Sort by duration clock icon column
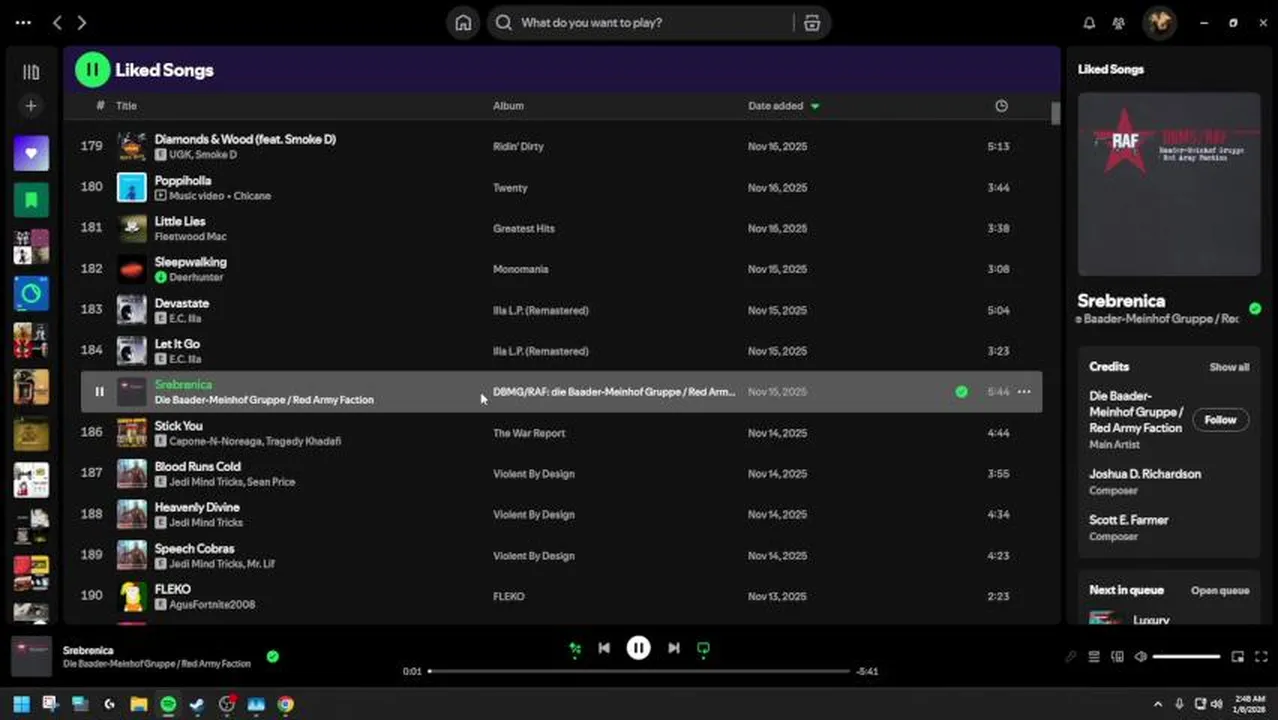1278x720 pixels. pyautogui.click(x=1002, y=106)
